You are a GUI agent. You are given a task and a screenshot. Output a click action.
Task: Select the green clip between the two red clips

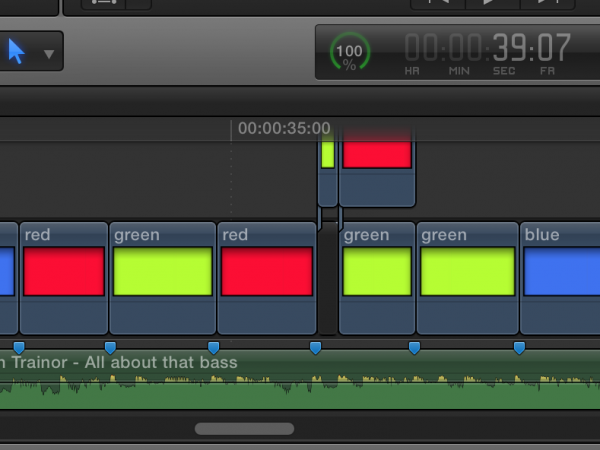pyautogui.click(x=163, y=278)
